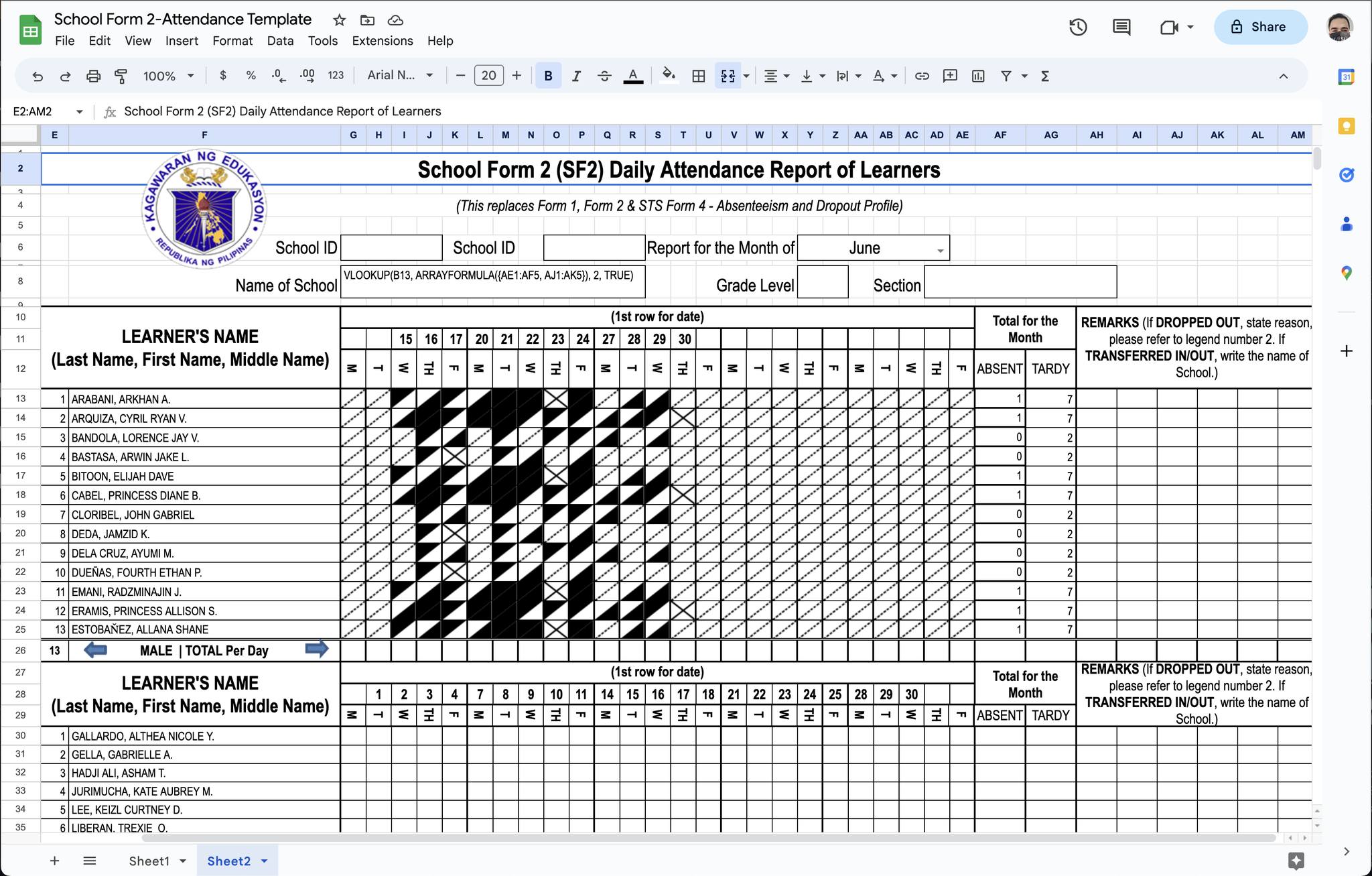Open the Google Keep side panel

[1347, 126]
